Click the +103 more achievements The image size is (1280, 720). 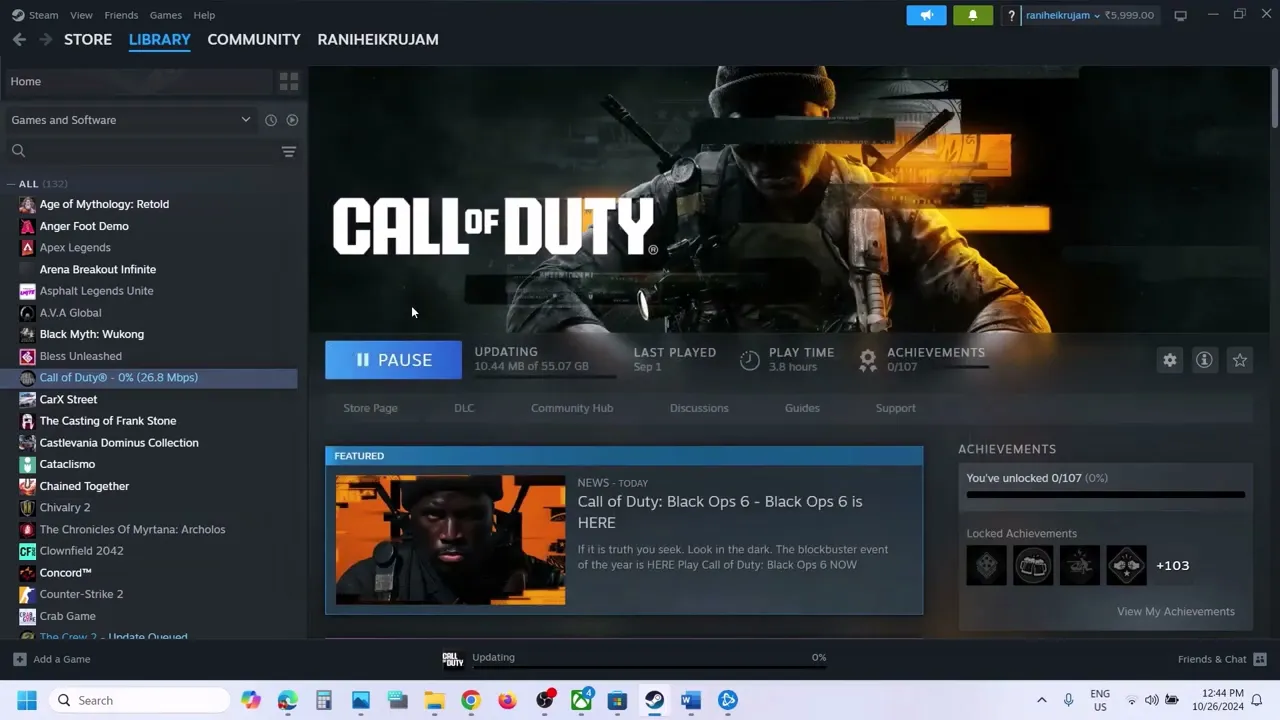1172,565
